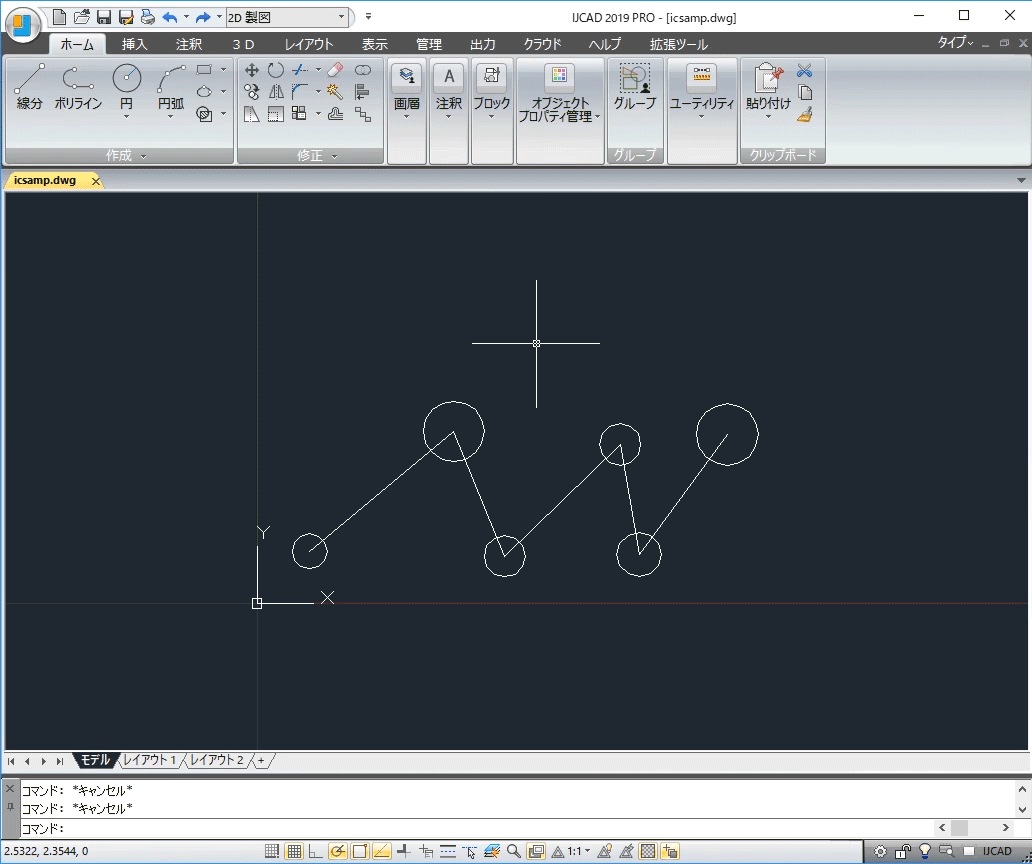Expand the ellipse tool dropdown arrow
The image size is (1032, 864).
coord(224,91)
